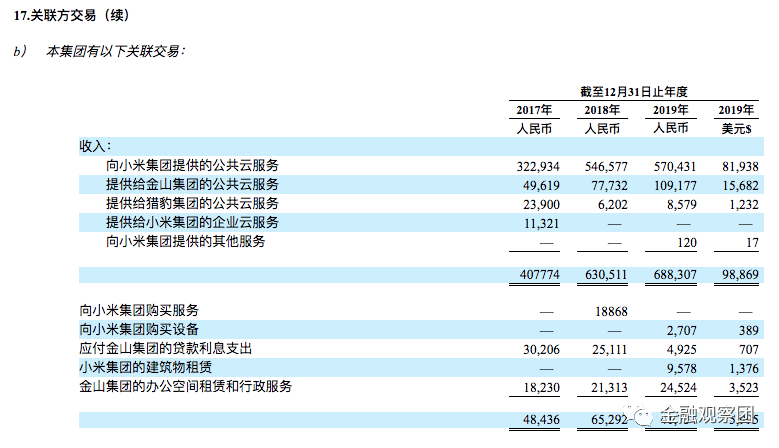
Task: Click the total 688,307
Action: pyautogui.click(x=675, y=275)
